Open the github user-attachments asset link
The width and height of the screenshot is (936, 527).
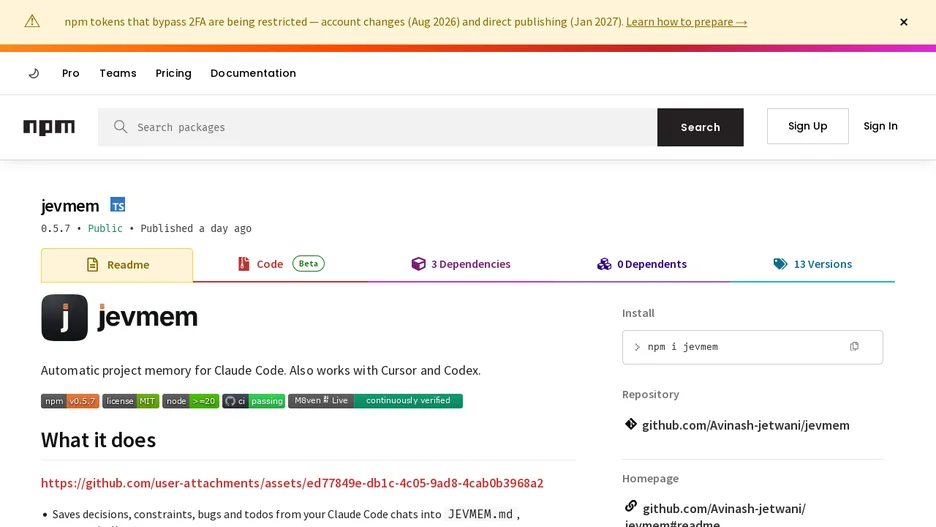[x=292, y=483]
